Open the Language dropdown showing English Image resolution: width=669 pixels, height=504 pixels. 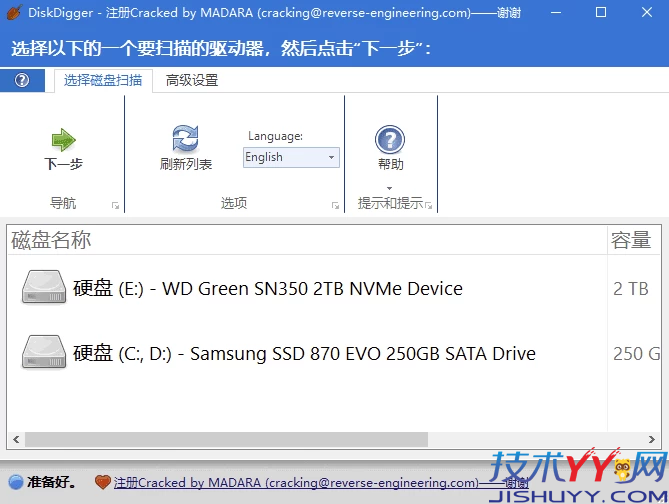pyautogui.click(x=291, y=157)
